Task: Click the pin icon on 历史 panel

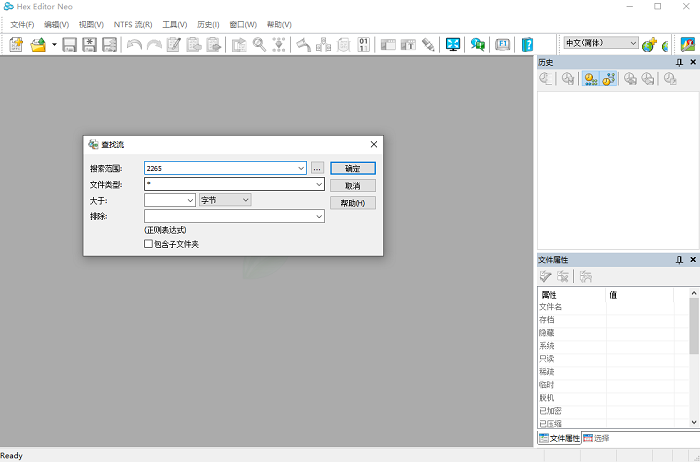Action: click(679, 62)
